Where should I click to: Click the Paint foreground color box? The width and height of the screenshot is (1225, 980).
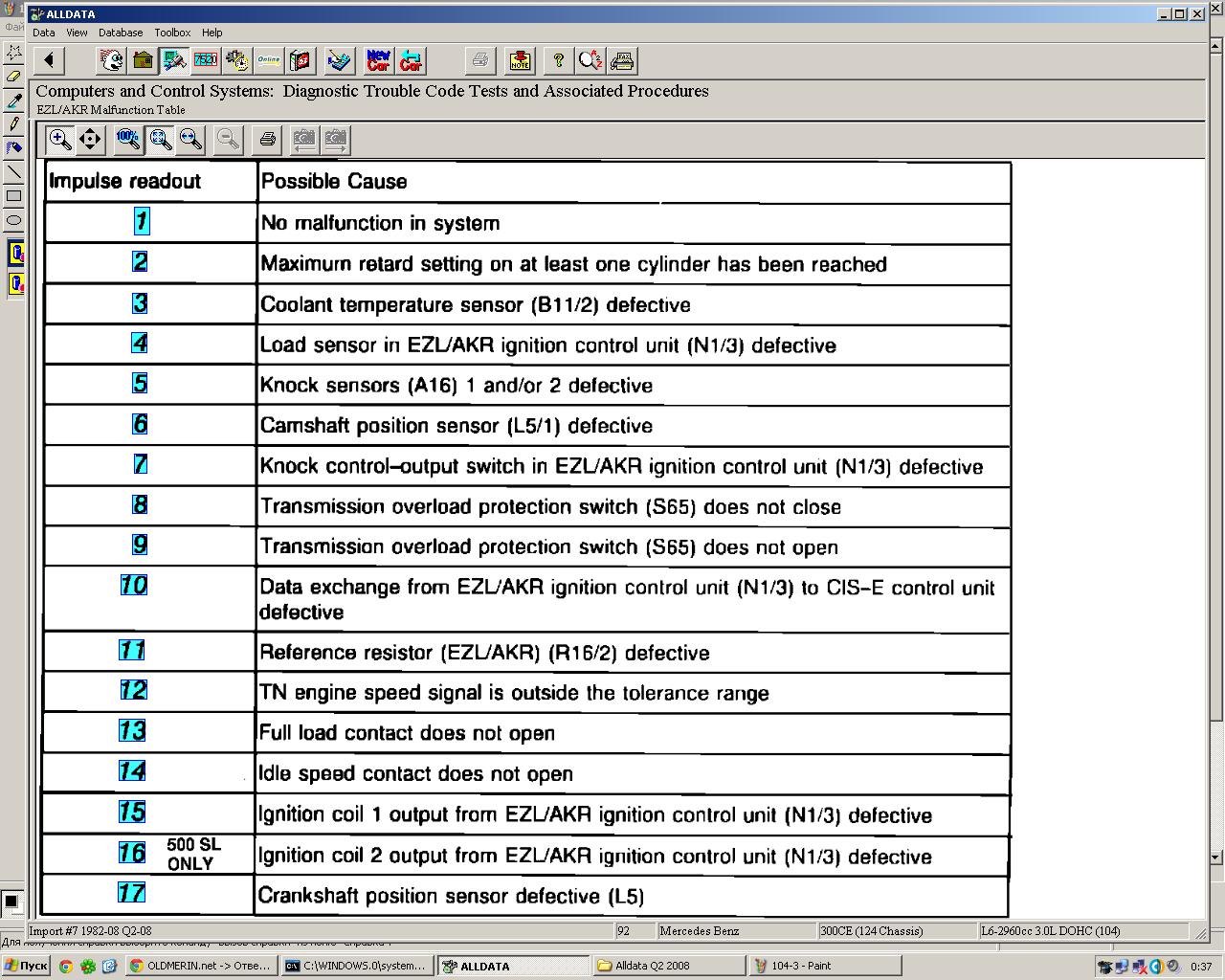coord(11,902)
